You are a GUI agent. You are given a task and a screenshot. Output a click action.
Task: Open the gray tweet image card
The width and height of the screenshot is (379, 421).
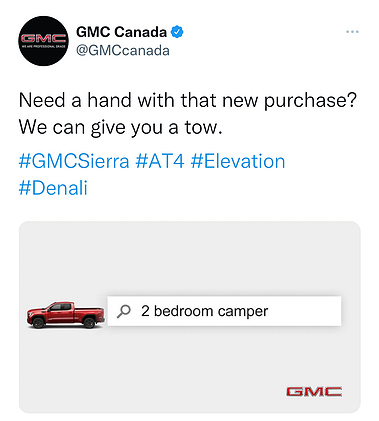click(x=190, y=317)
